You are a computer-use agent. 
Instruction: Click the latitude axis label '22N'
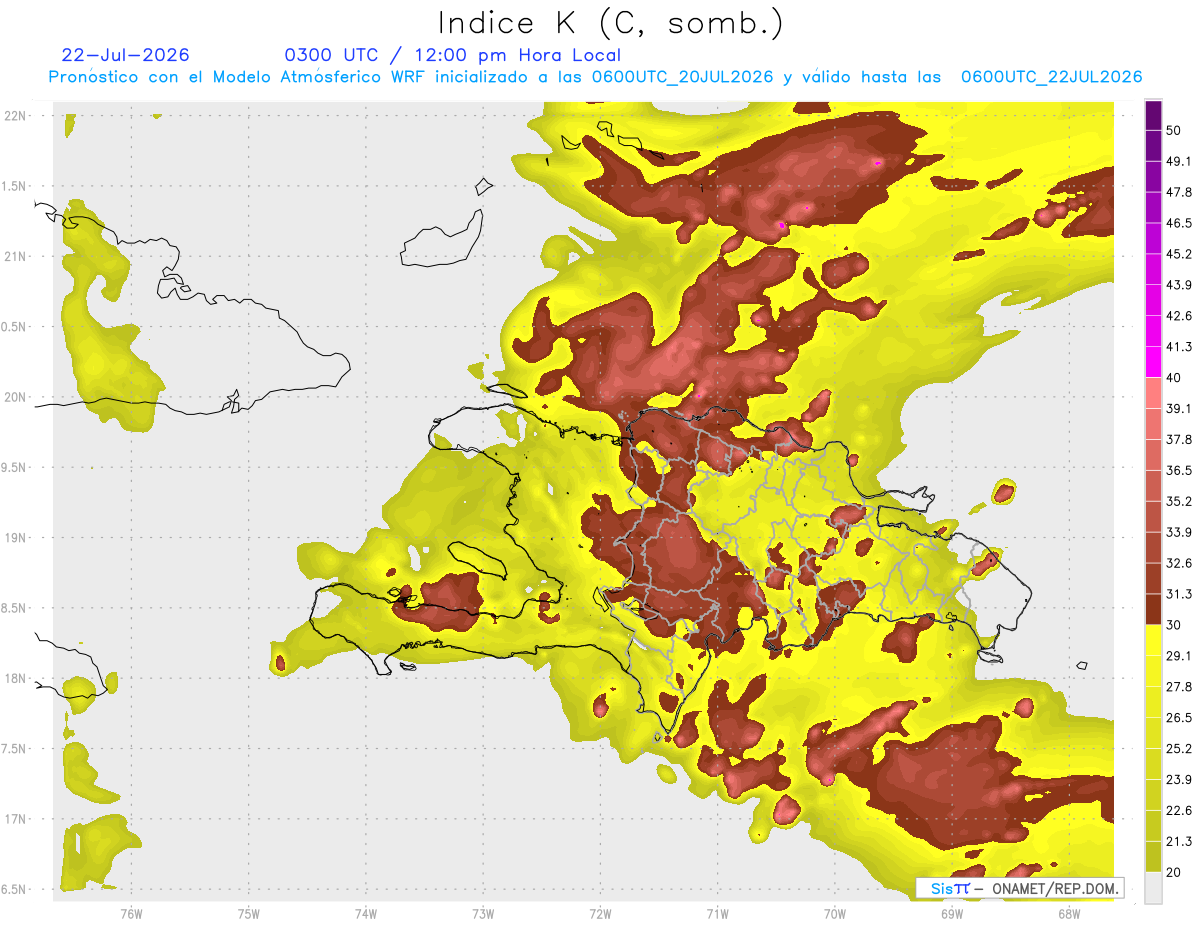pyautogui.click(x=15, y=115)
